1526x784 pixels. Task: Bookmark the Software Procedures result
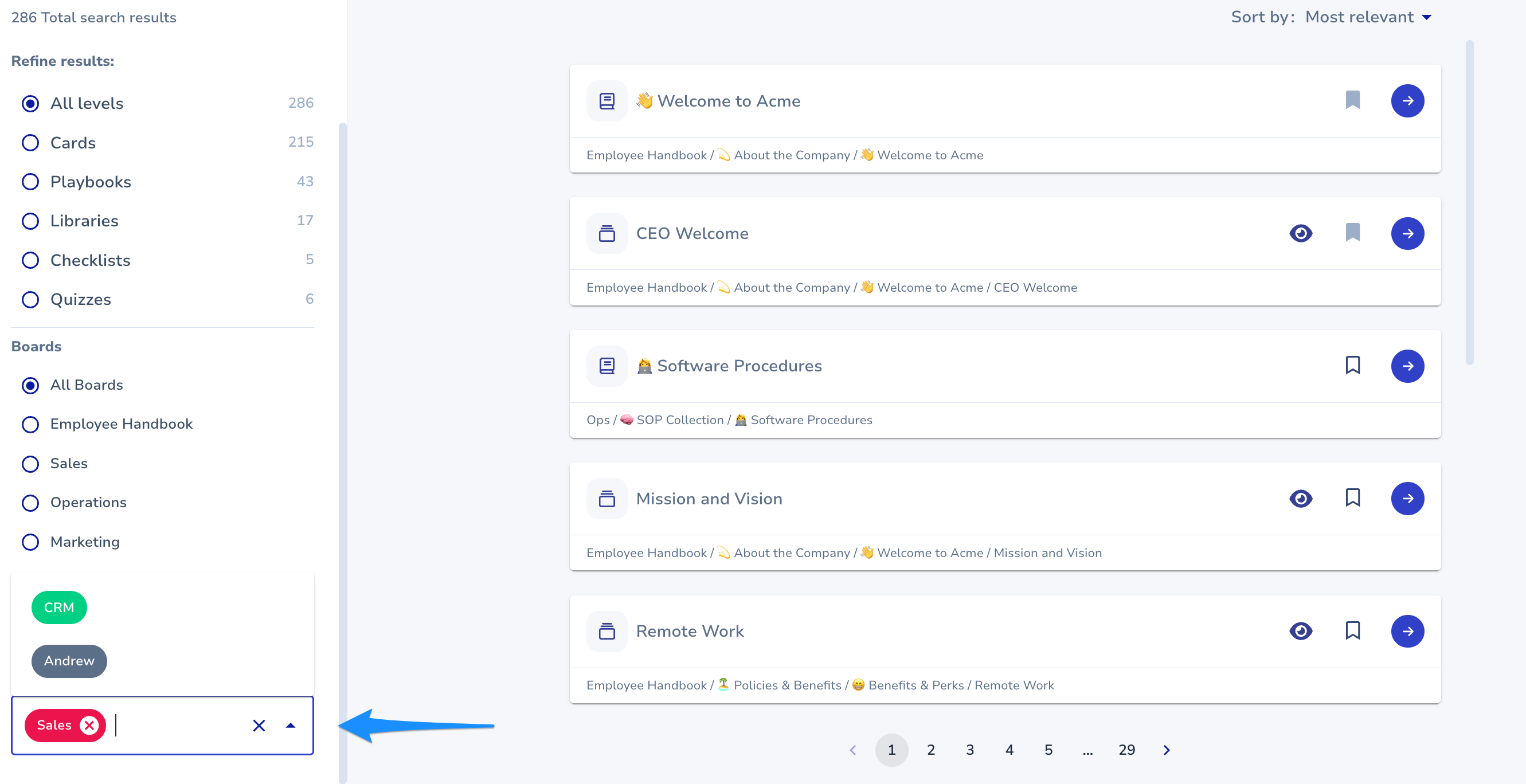[1352, 366]
